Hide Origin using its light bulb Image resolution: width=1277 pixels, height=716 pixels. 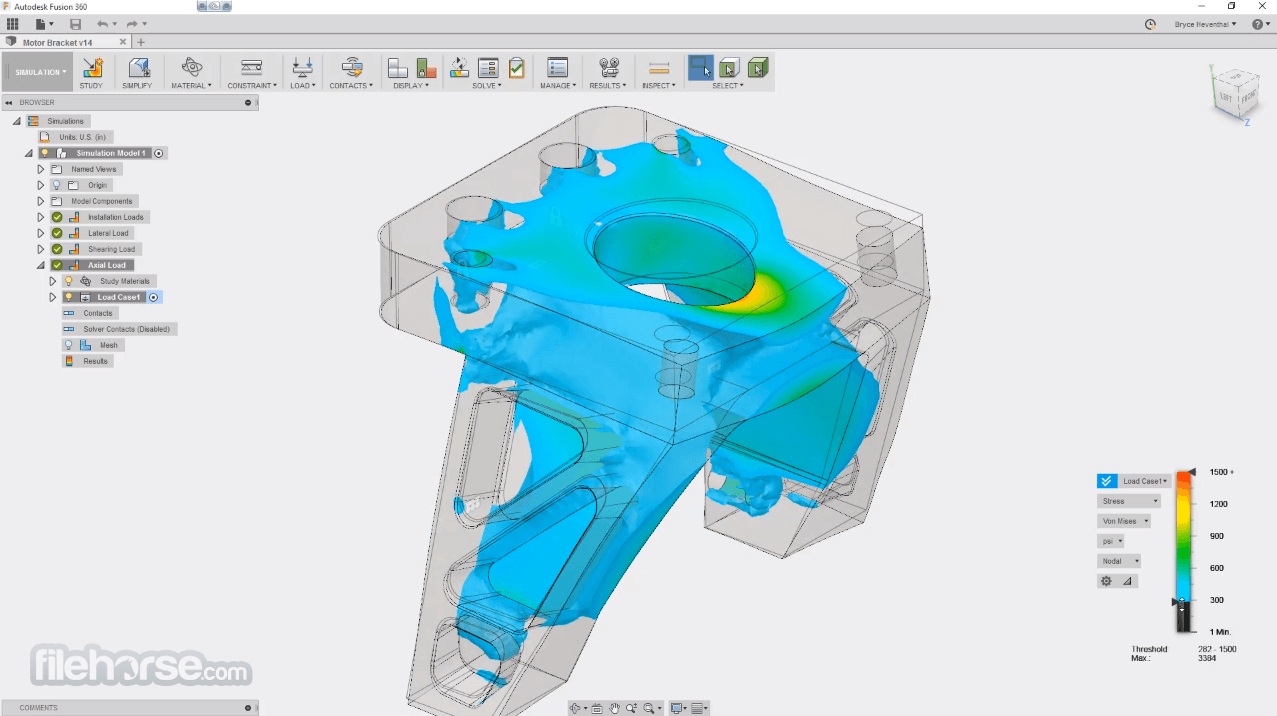point(57,185)
